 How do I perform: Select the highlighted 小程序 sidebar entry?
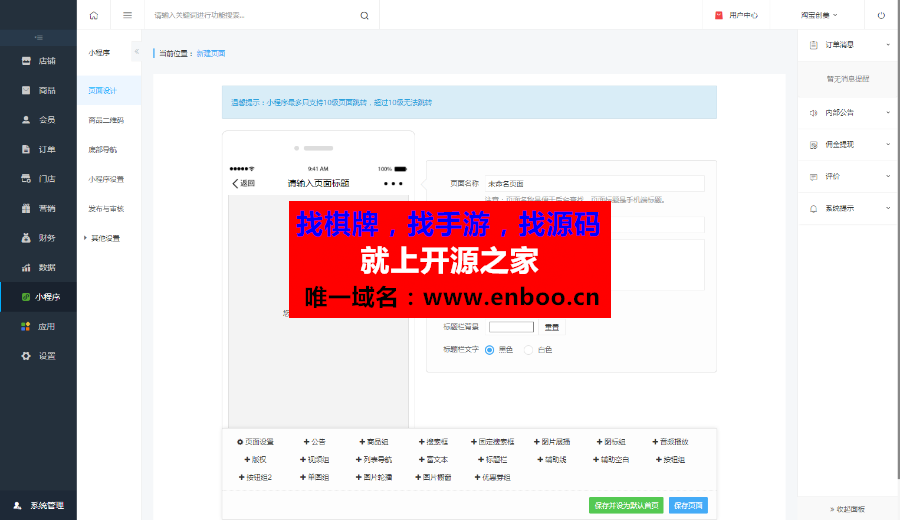pos(38,297)
